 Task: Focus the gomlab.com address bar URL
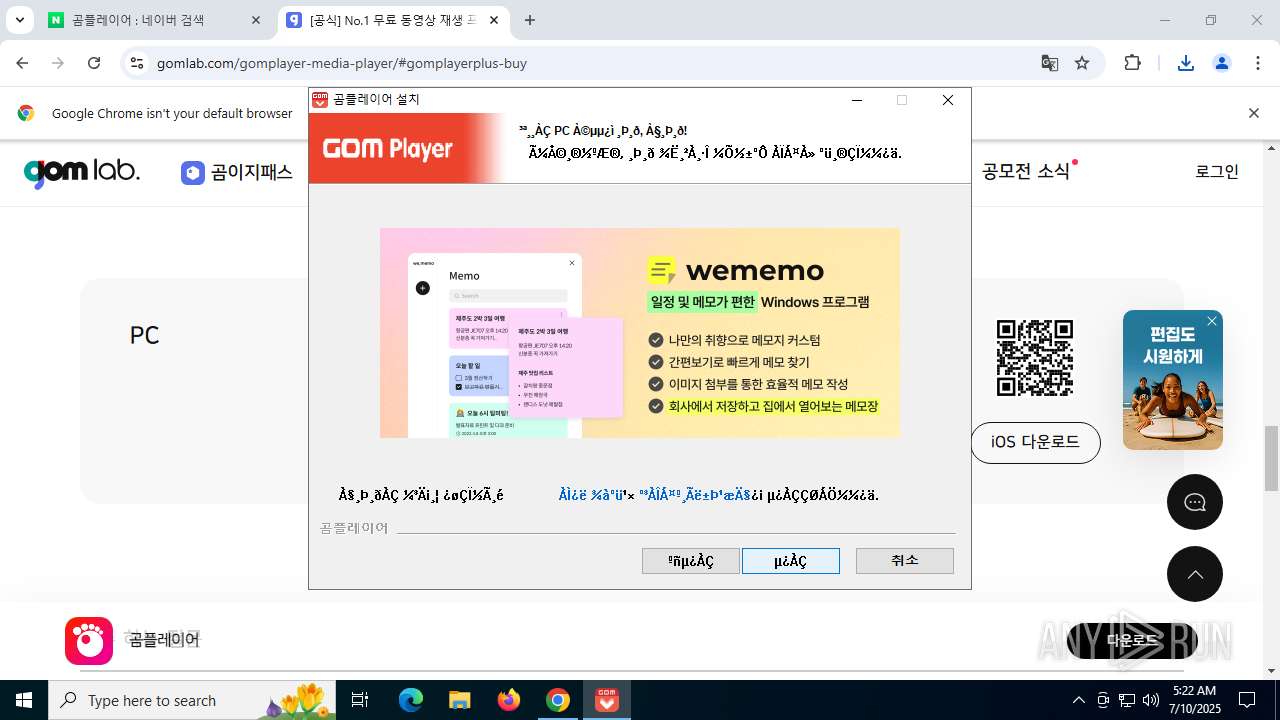(x=342, y=63)
